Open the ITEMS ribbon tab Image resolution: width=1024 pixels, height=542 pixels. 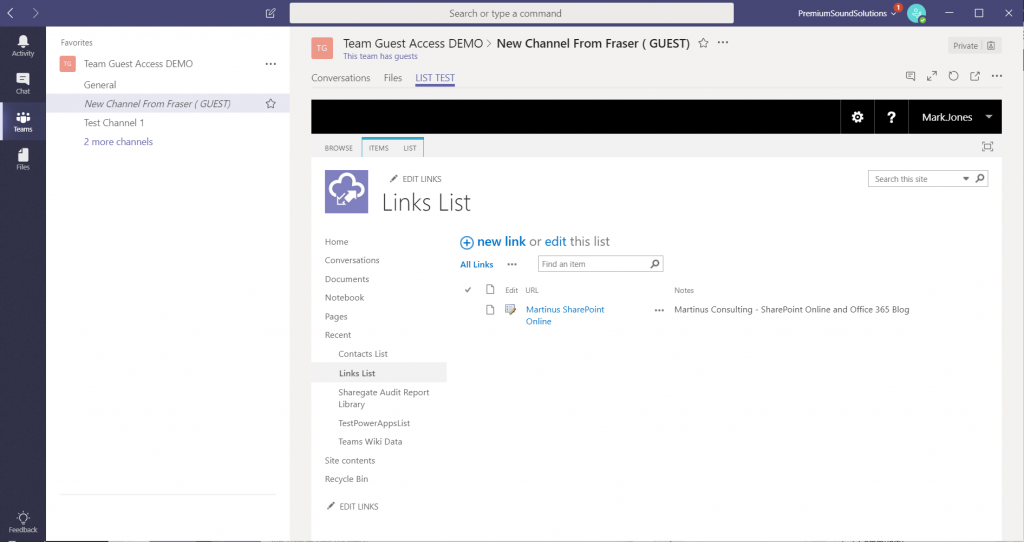(x=378, y=148)
